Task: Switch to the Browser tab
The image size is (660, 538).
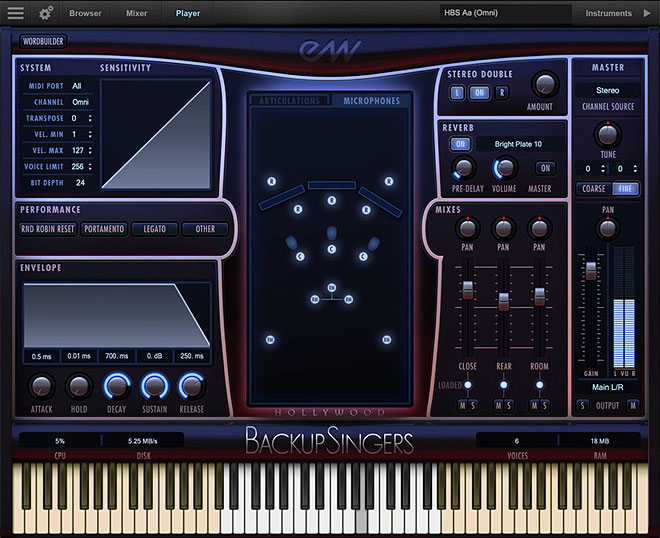Action: click(85, 14)
